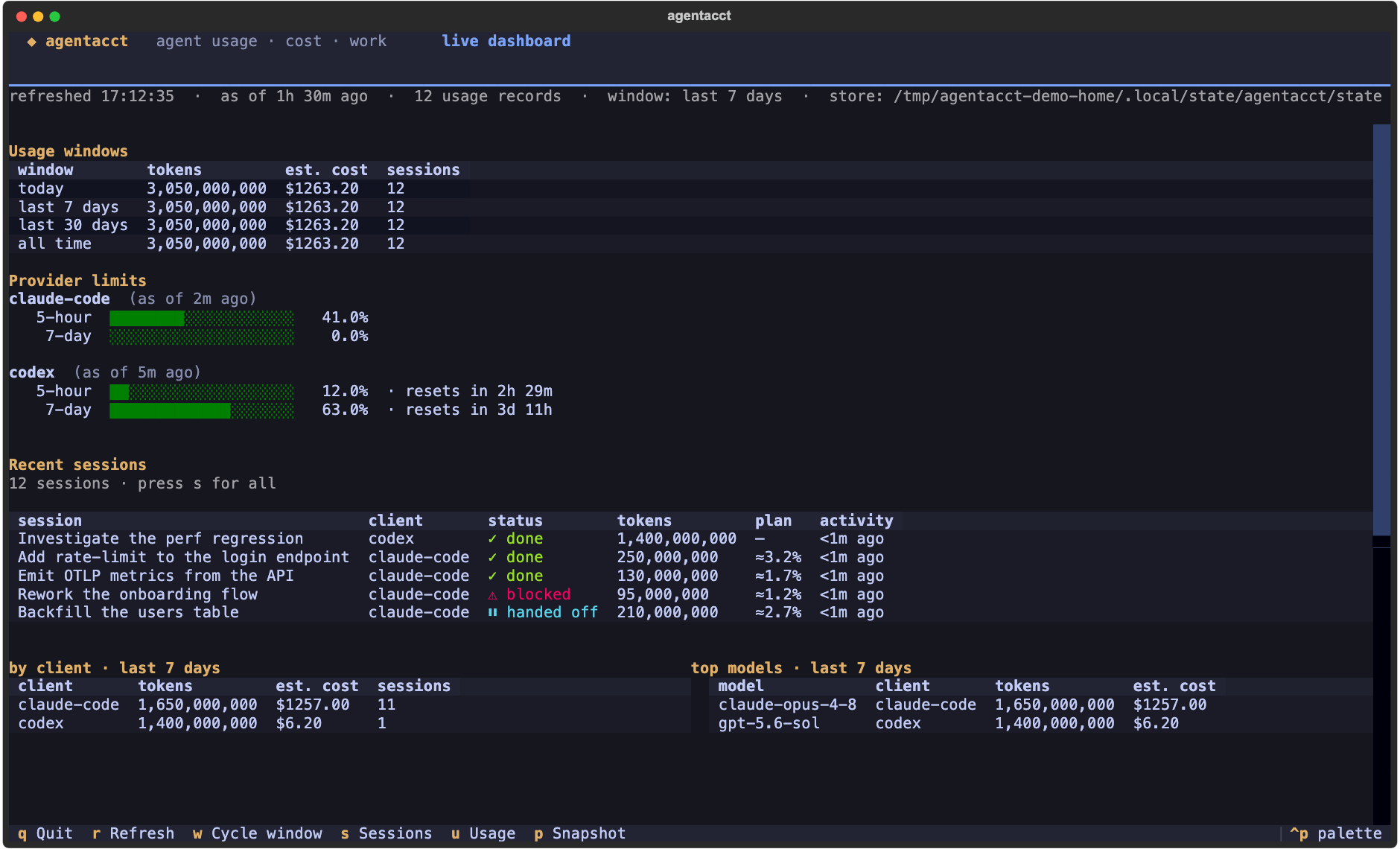Click the claude-code 5-hour usage bar

click(x=202, y=318)
